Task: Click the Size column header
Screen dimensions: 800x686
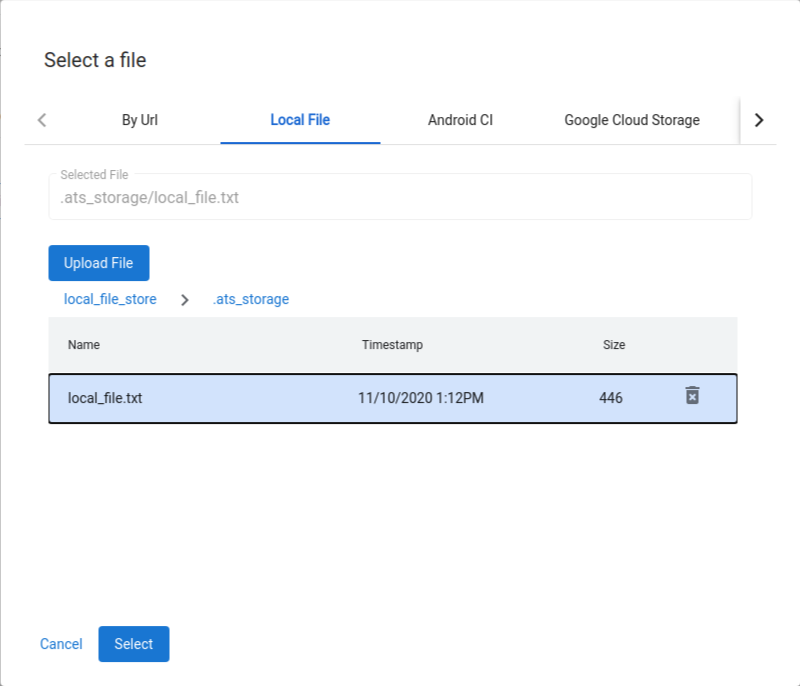Action: pyautogui.click(x=614, y=344)
